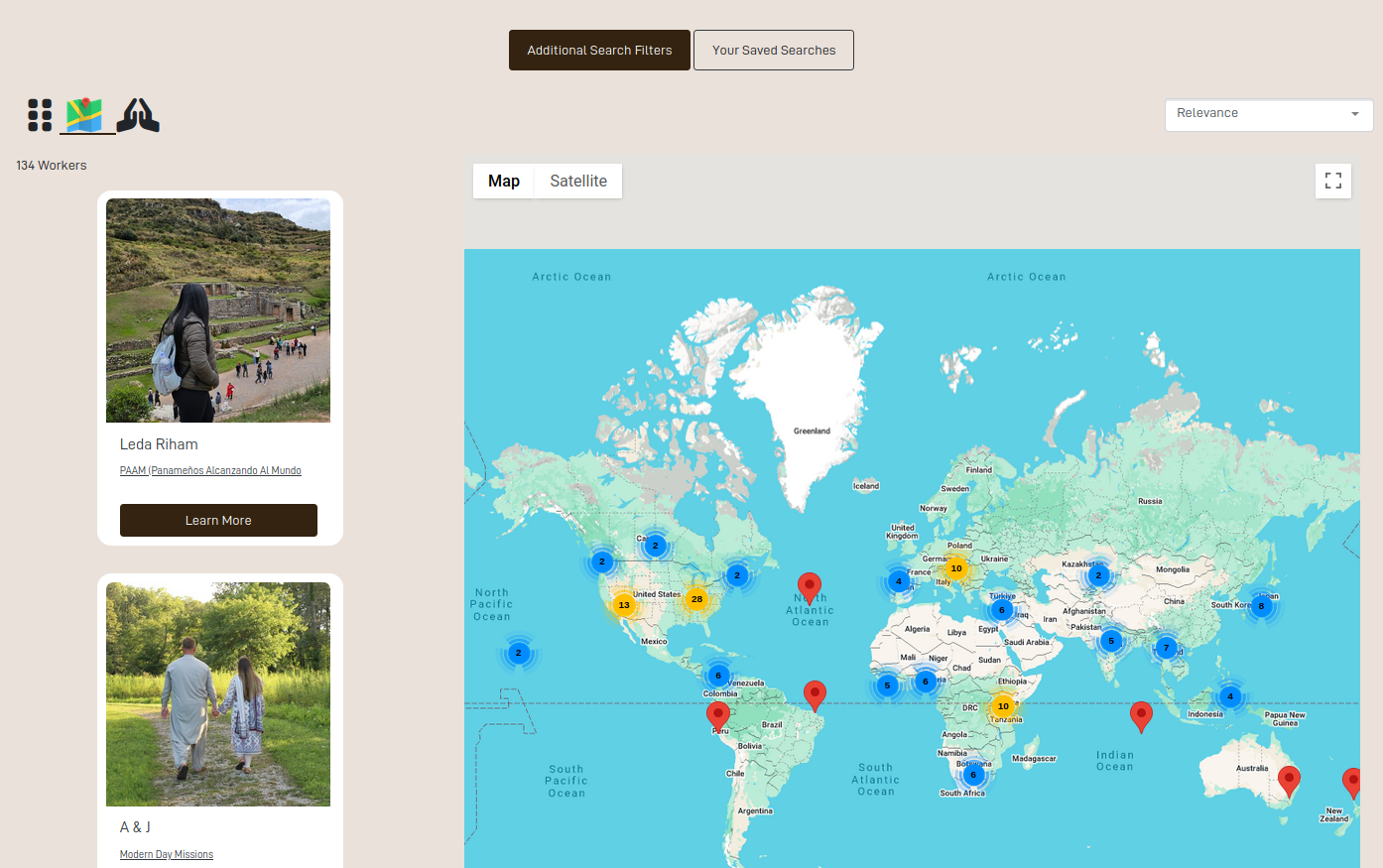
Task: Open the Modern Day Missions link
Action: (167, 855)
